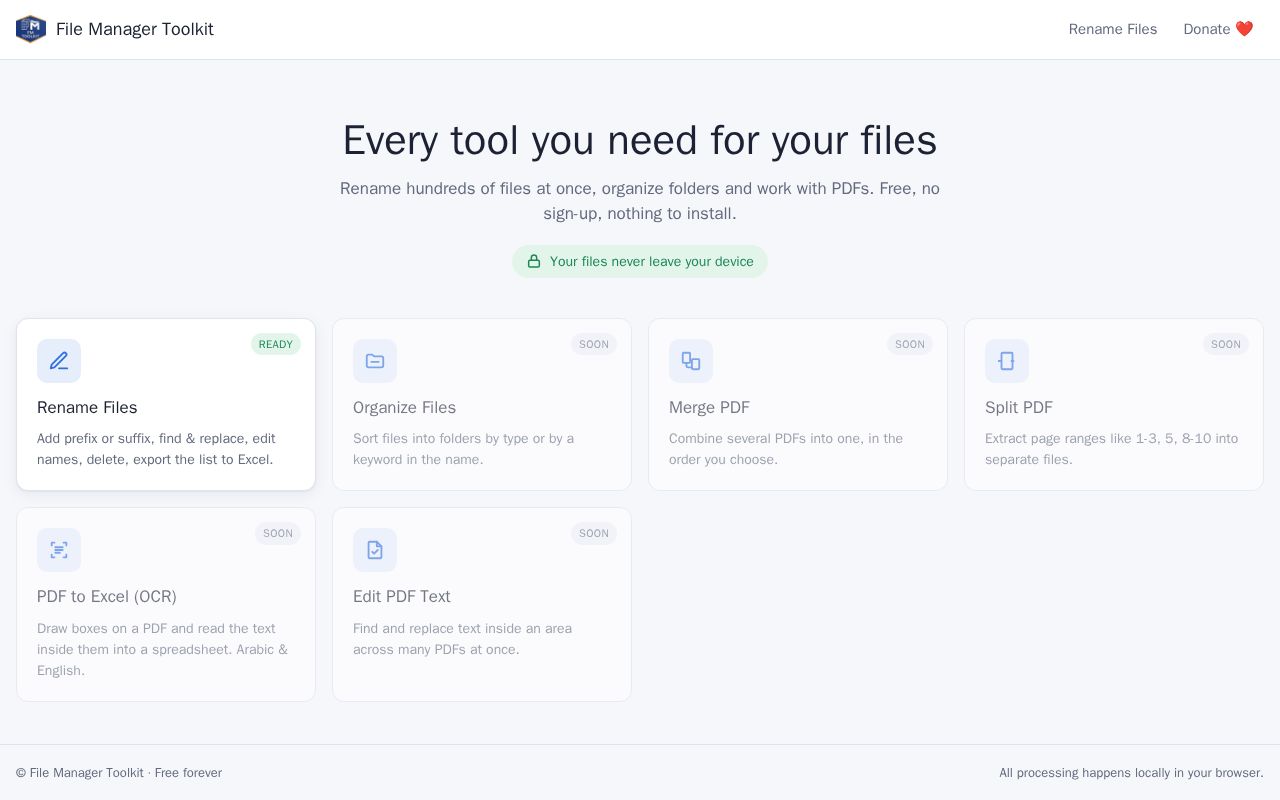Select the Edit PDF Text card title
Screen dimensions: 1280x800
(x=402, y=596)
